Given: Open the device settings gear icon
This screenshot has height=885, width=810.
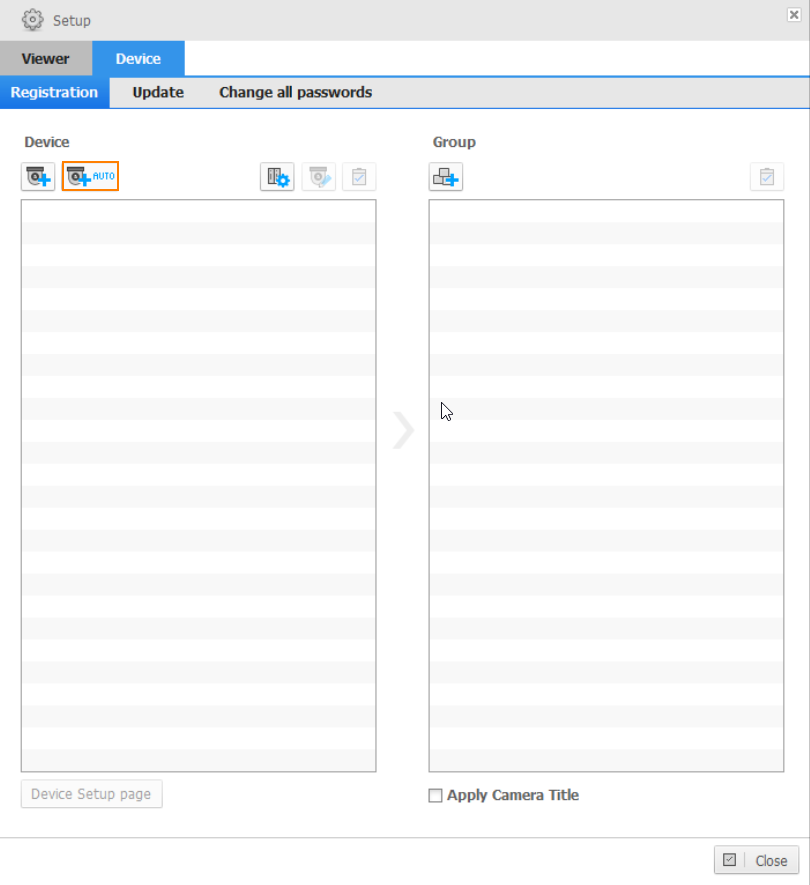Looking at the screenshot, I should pyautogui.click(x=277, y=177).
